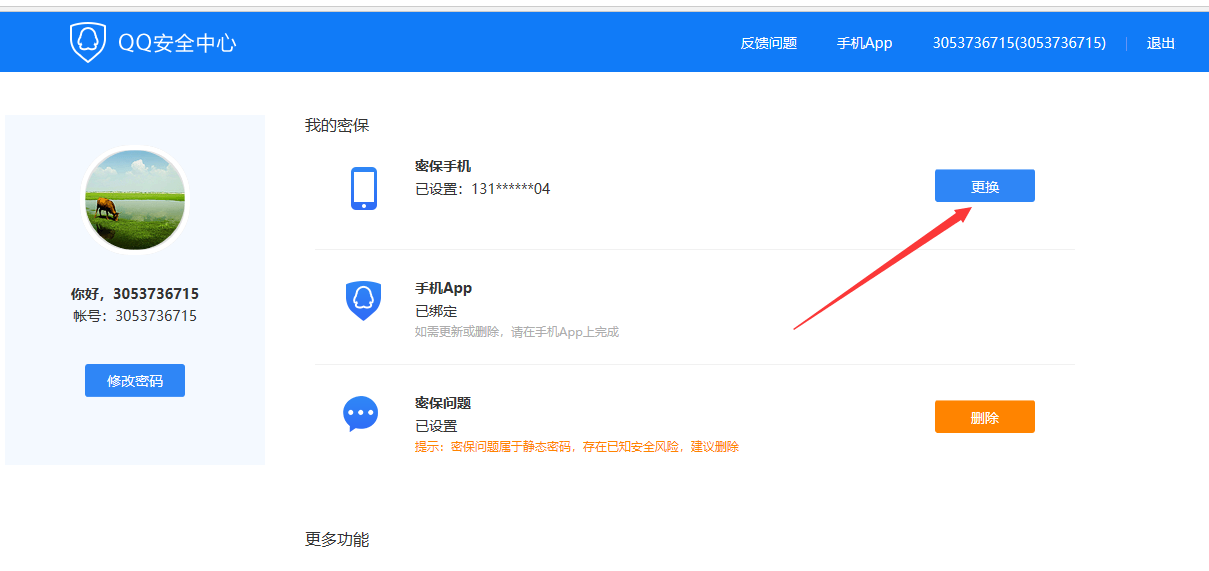Click the 密保问题 label

click(443, 403)
